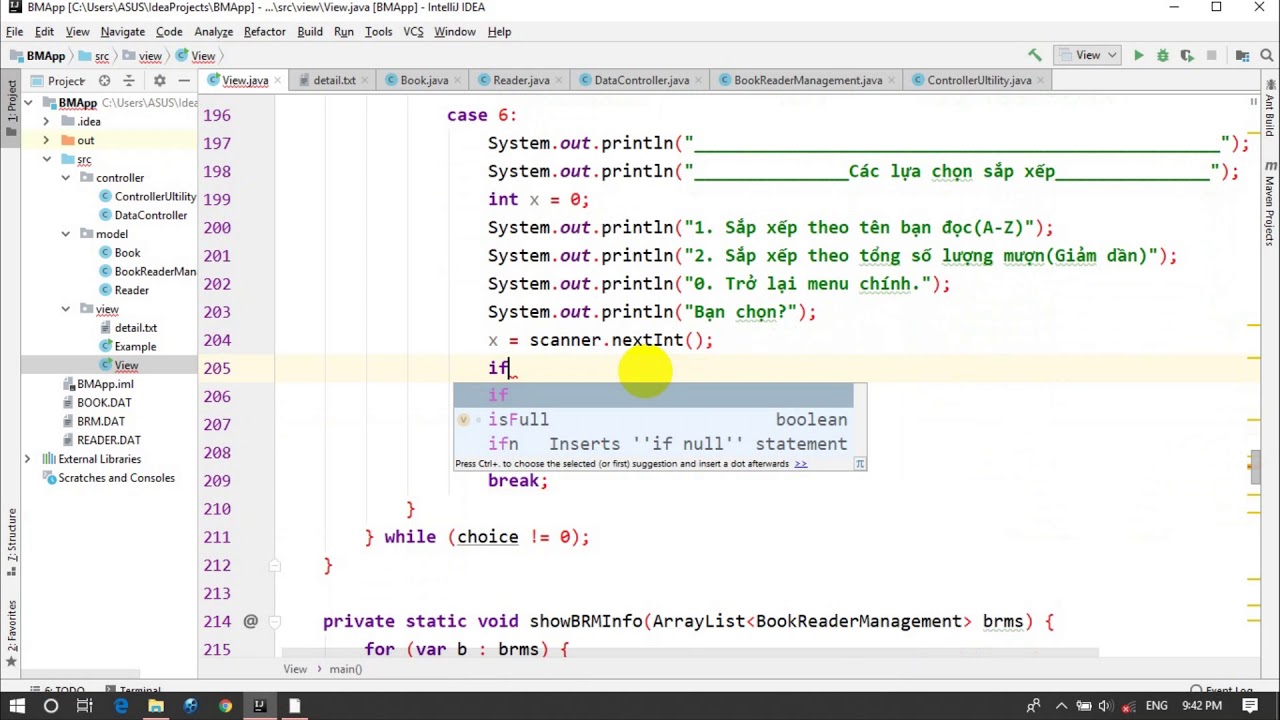Open Project panel settings gear
1280x720 pixels.
pyautogui.click(x=159, y=80)
